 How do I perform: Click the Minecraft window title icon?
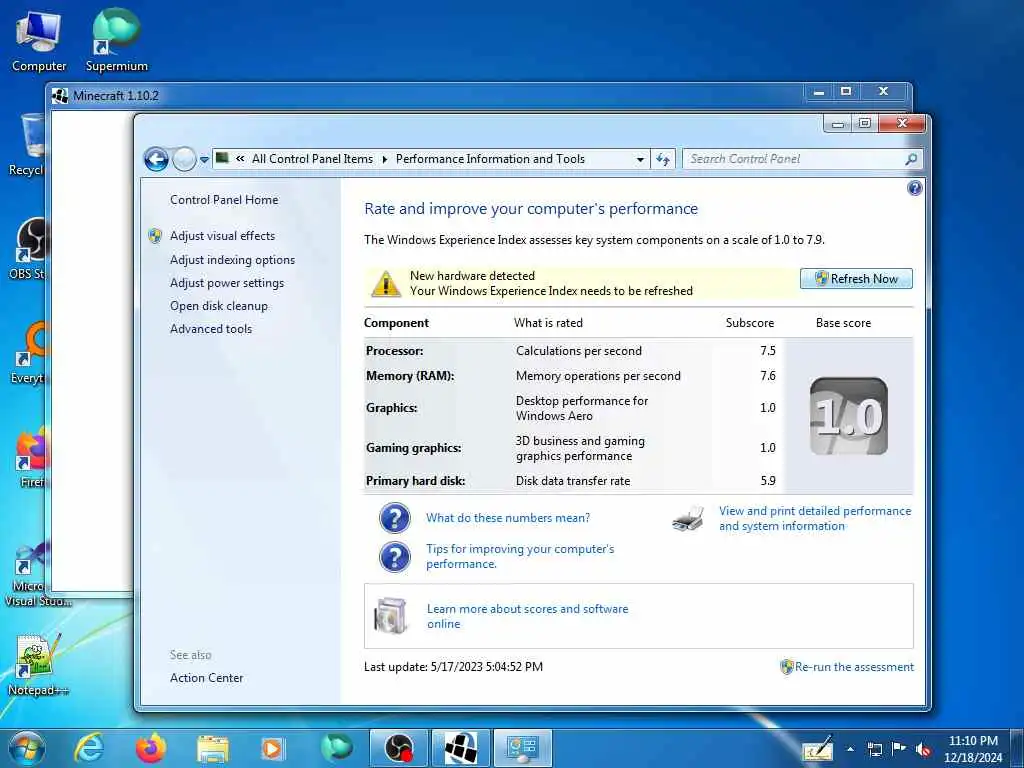click(x=60, y=96)
